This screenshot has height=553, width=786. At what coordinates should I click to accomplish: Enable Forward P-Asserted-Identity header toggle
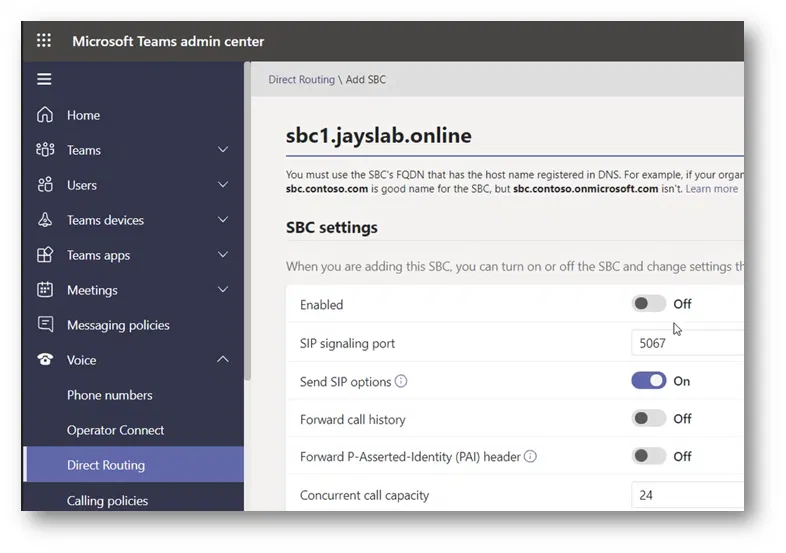[648, 456]
